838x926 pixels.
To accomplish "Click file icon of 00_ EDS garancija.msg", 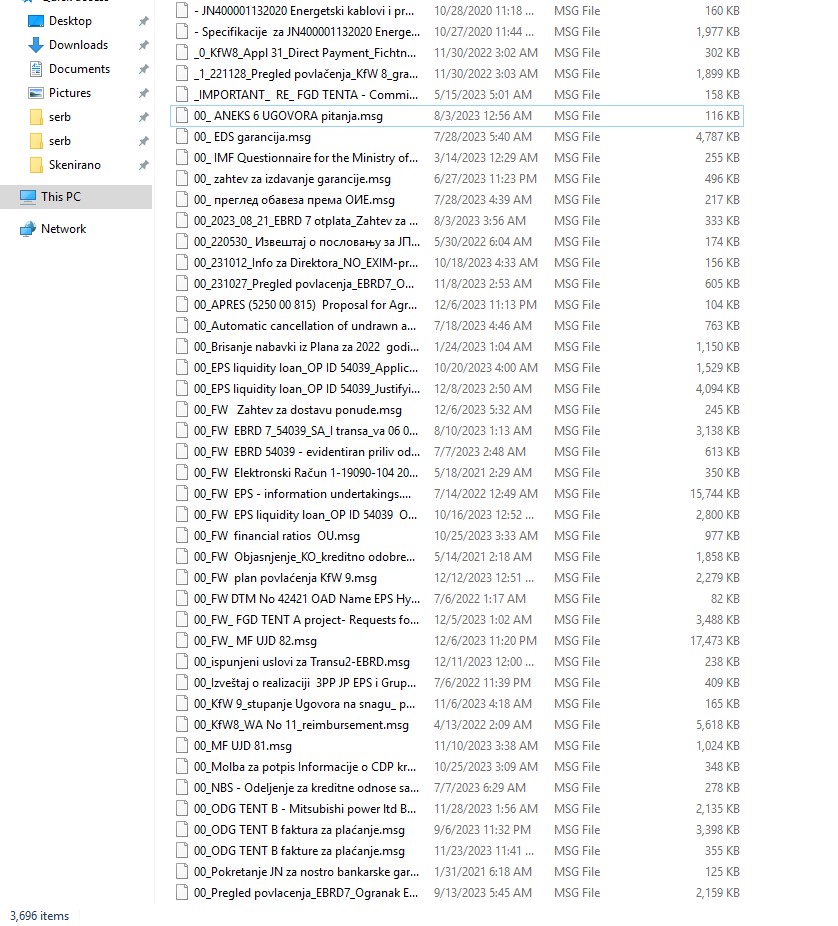I will coord(182,137).
